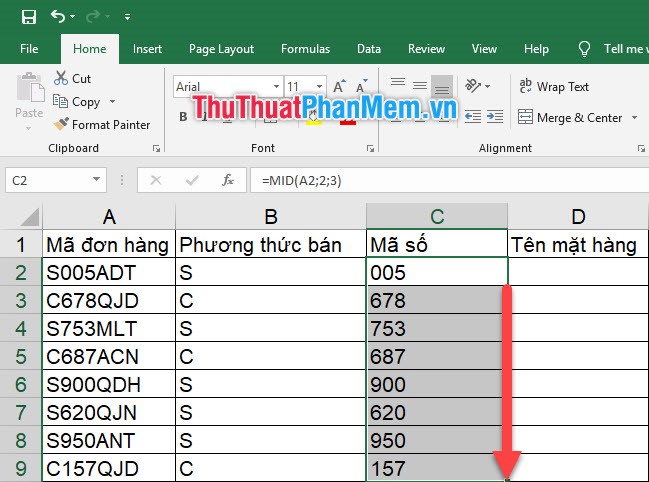Open the Font settings dialog launcher

click(x=370, y=149)
